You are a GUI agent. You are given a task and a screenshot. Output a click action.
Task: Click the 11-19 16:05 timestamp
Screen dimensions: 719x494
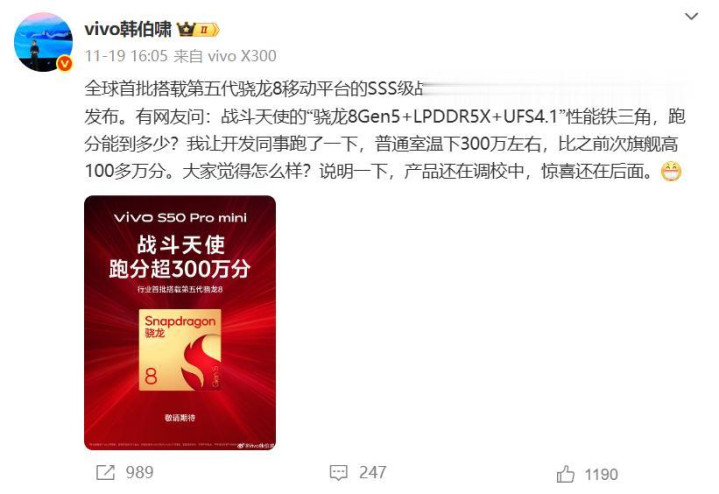coord(126,56)
